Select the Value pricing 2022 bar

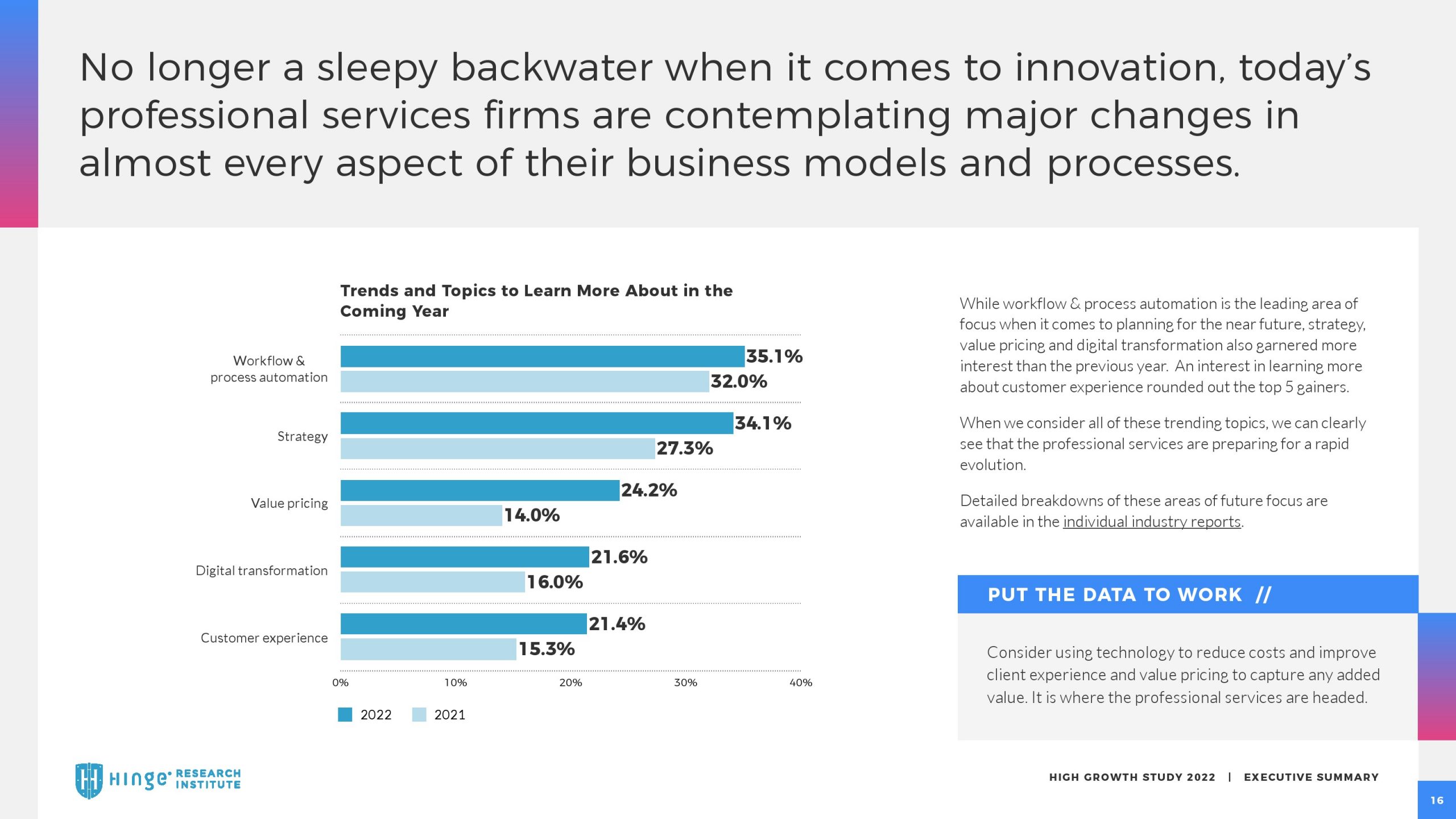(x=479, y=490)
